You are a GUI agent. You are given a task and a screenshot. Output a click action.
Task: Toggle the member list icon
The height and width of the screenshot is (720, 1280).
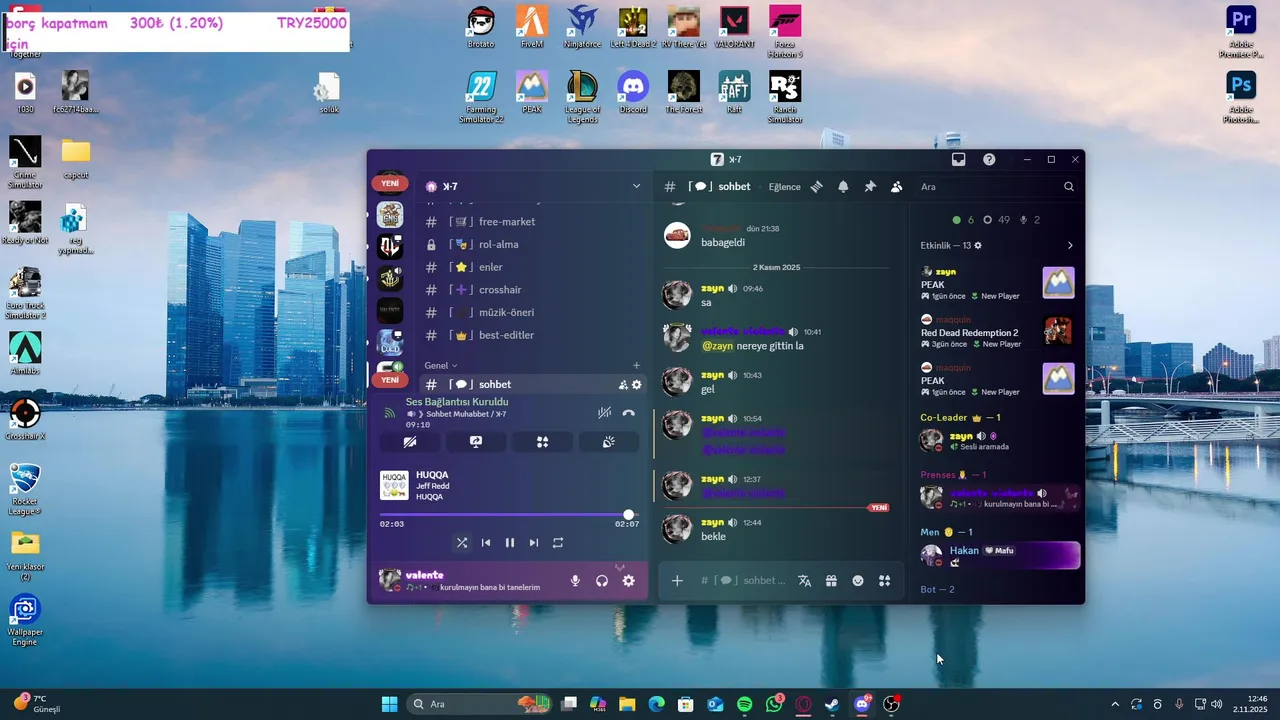coord(896,187)
